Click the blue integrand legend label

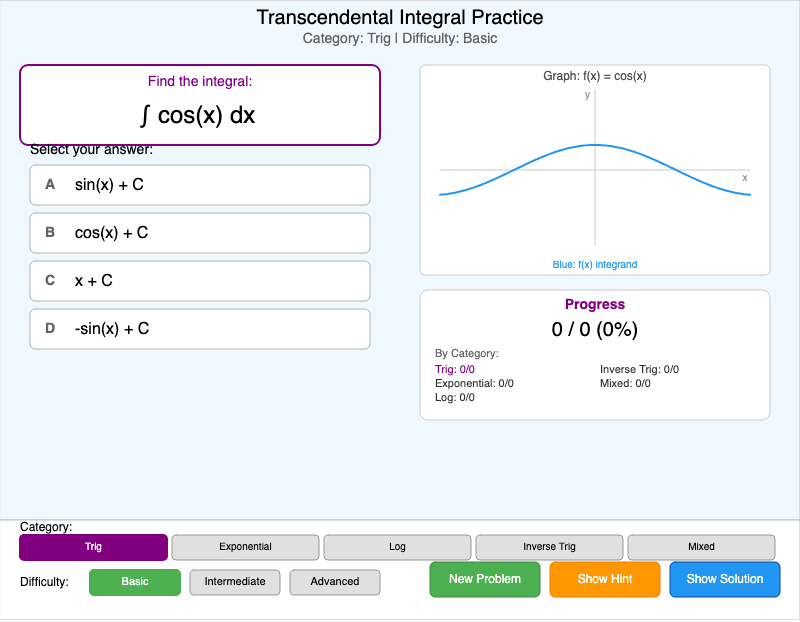click(x=595, y=264)
